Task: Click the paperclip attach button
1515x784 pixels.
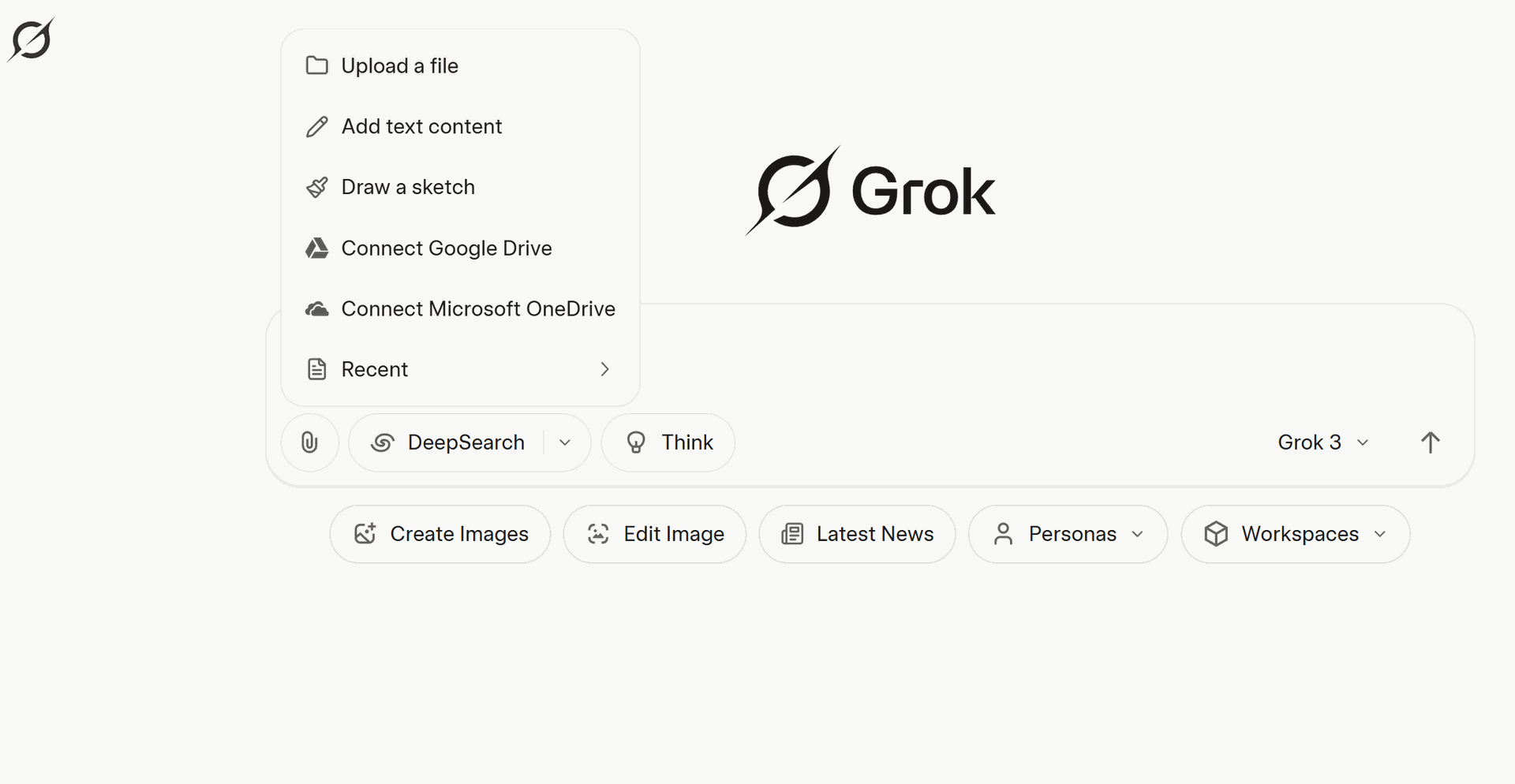Action: tap(309, 442)
